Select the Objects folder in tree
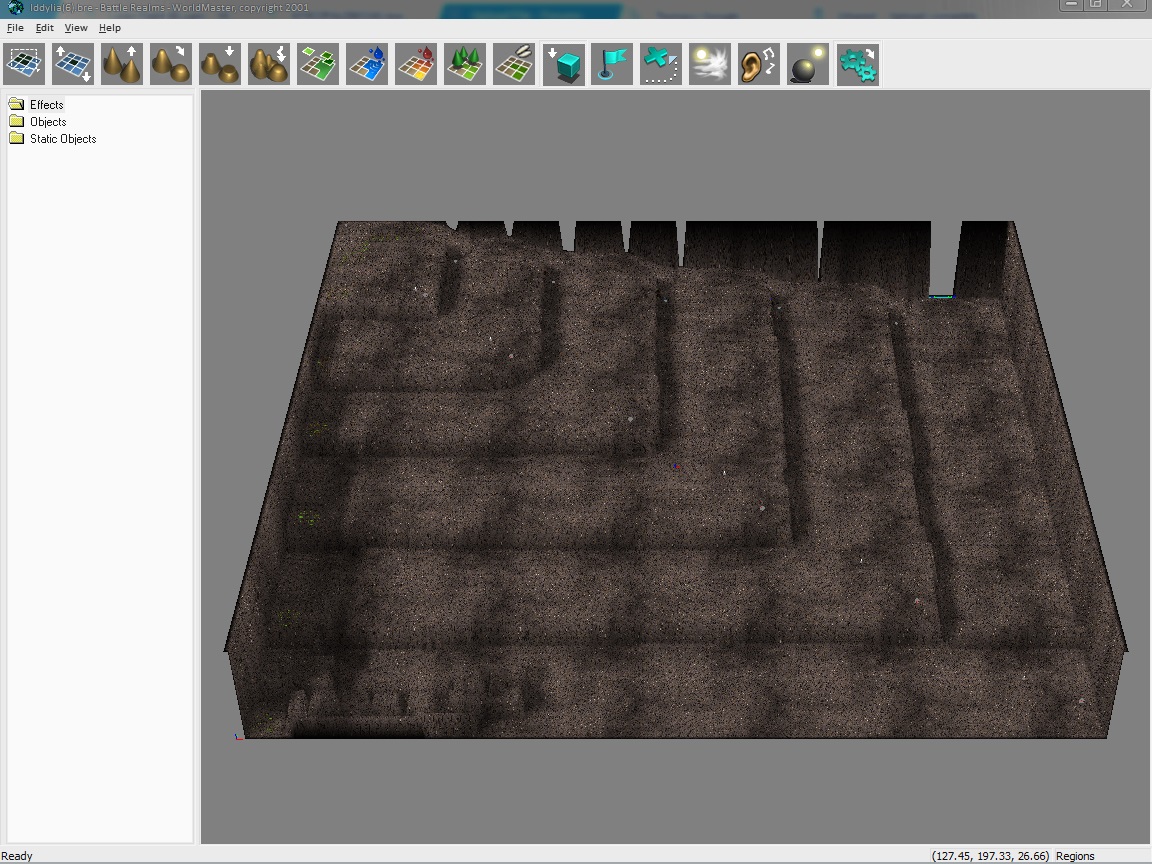 [x=48, y=122]
